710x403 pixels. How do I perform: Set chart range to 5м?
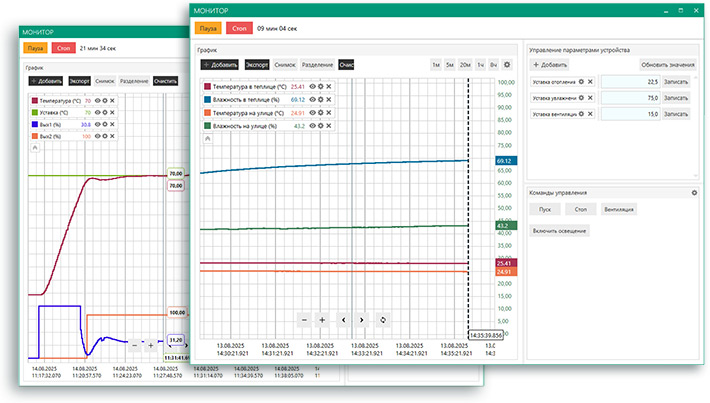(x=450, y=65)
